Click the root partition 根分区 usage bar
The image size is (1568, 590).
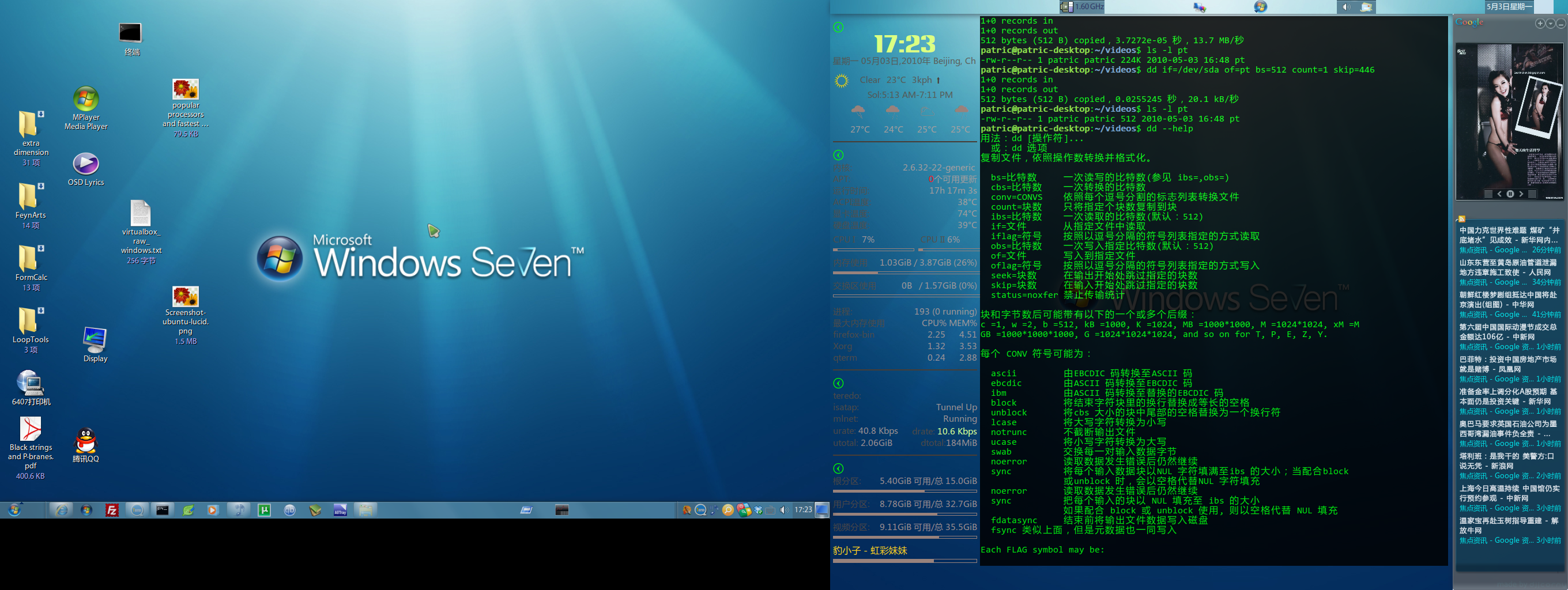coord(904,491)
